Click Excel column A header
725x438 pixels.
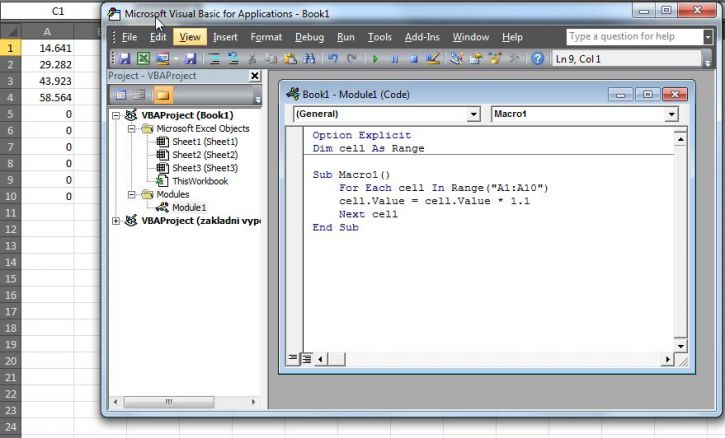47,32
